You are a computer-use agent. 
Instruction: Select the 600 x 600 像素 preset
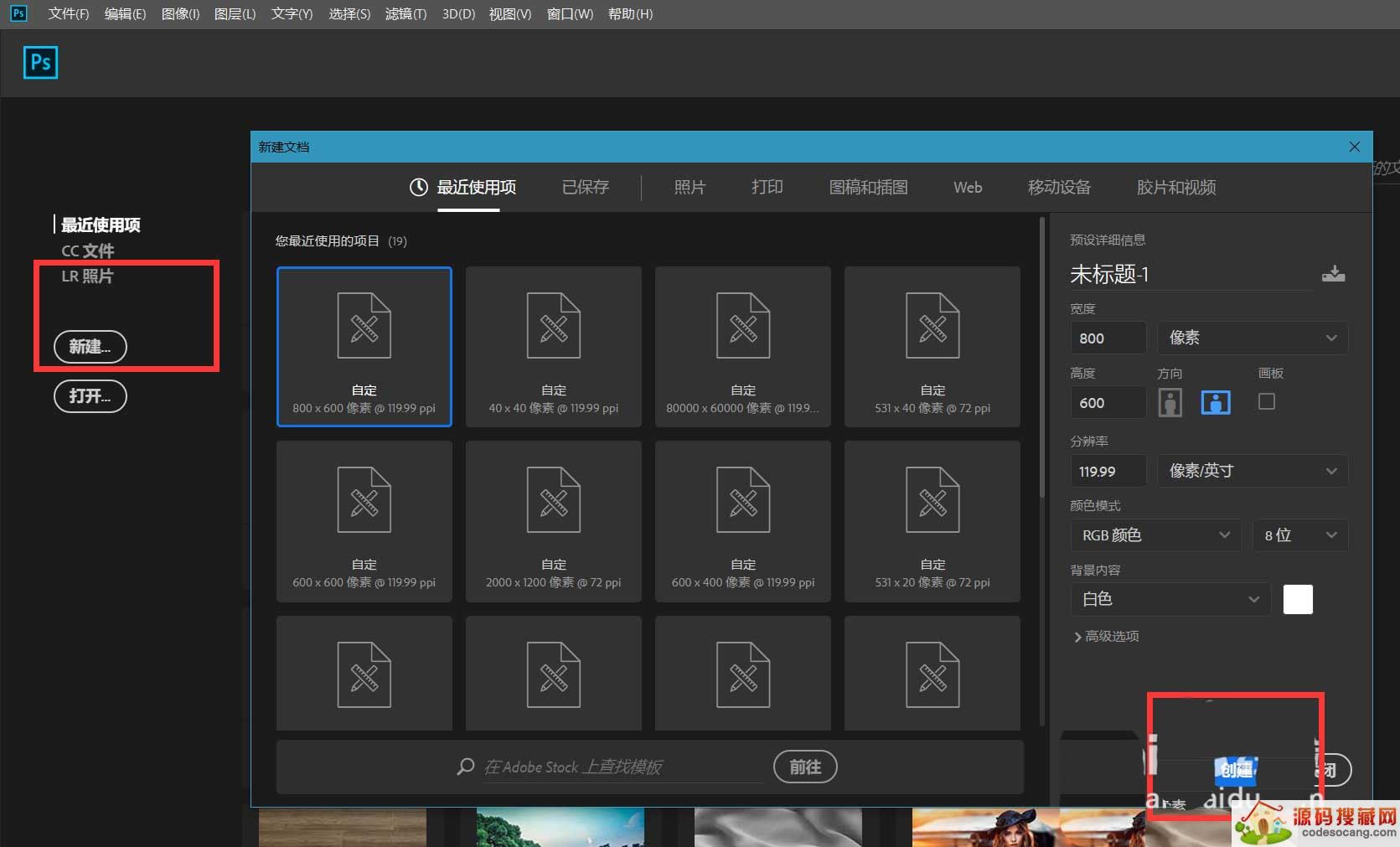click(x=364, y=521)
